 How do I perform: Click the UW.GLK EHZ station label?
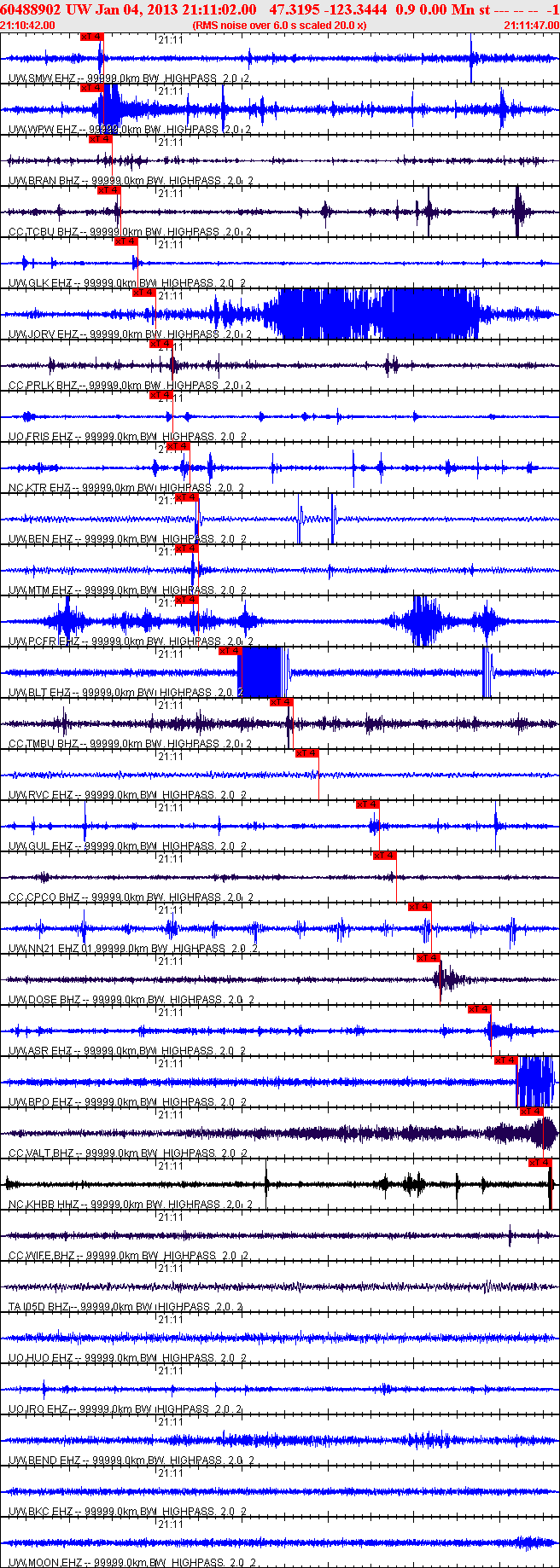pos(41,283)
